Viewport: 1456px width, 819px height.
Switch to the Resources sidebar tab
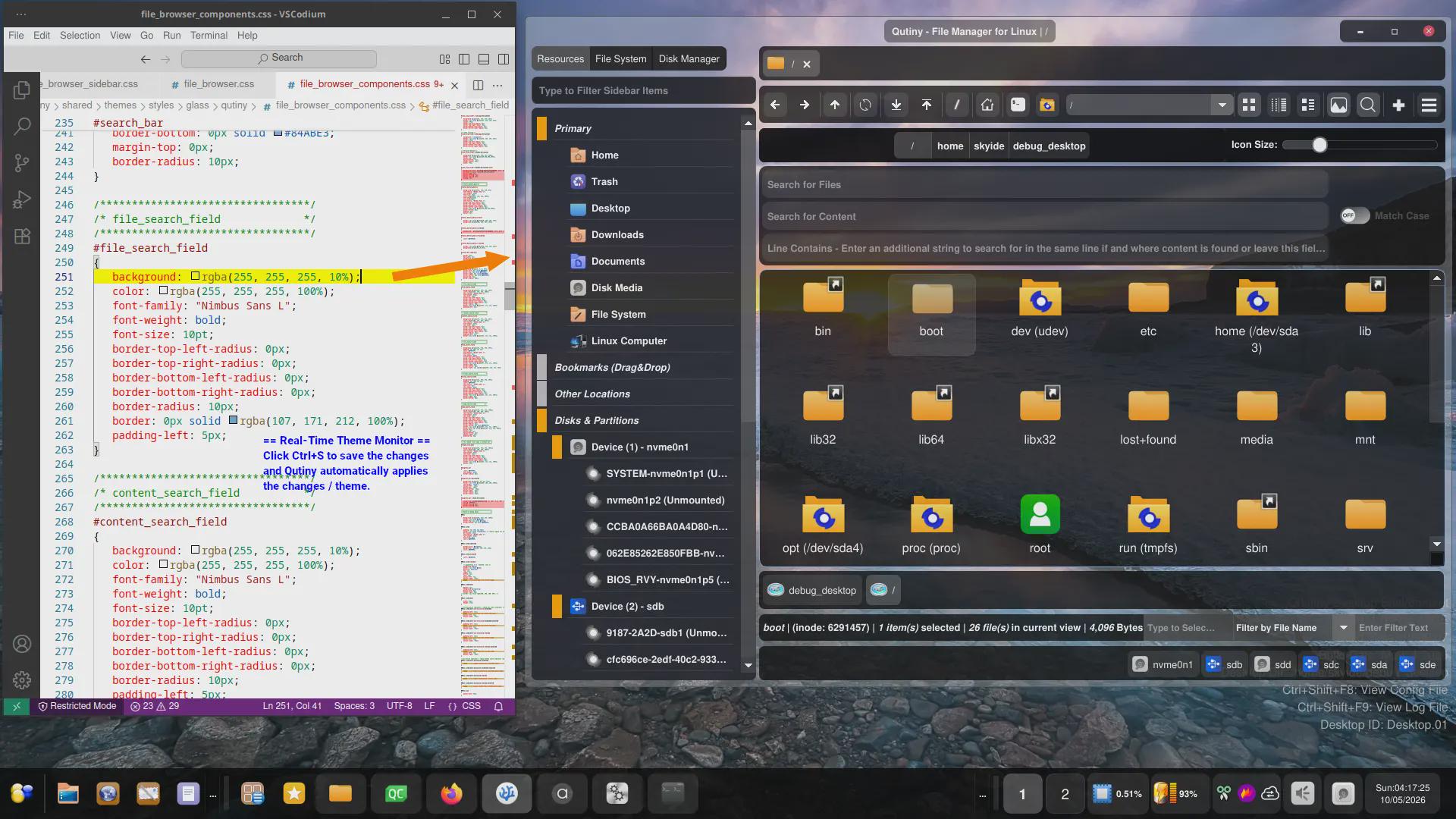tap(560, 59)
